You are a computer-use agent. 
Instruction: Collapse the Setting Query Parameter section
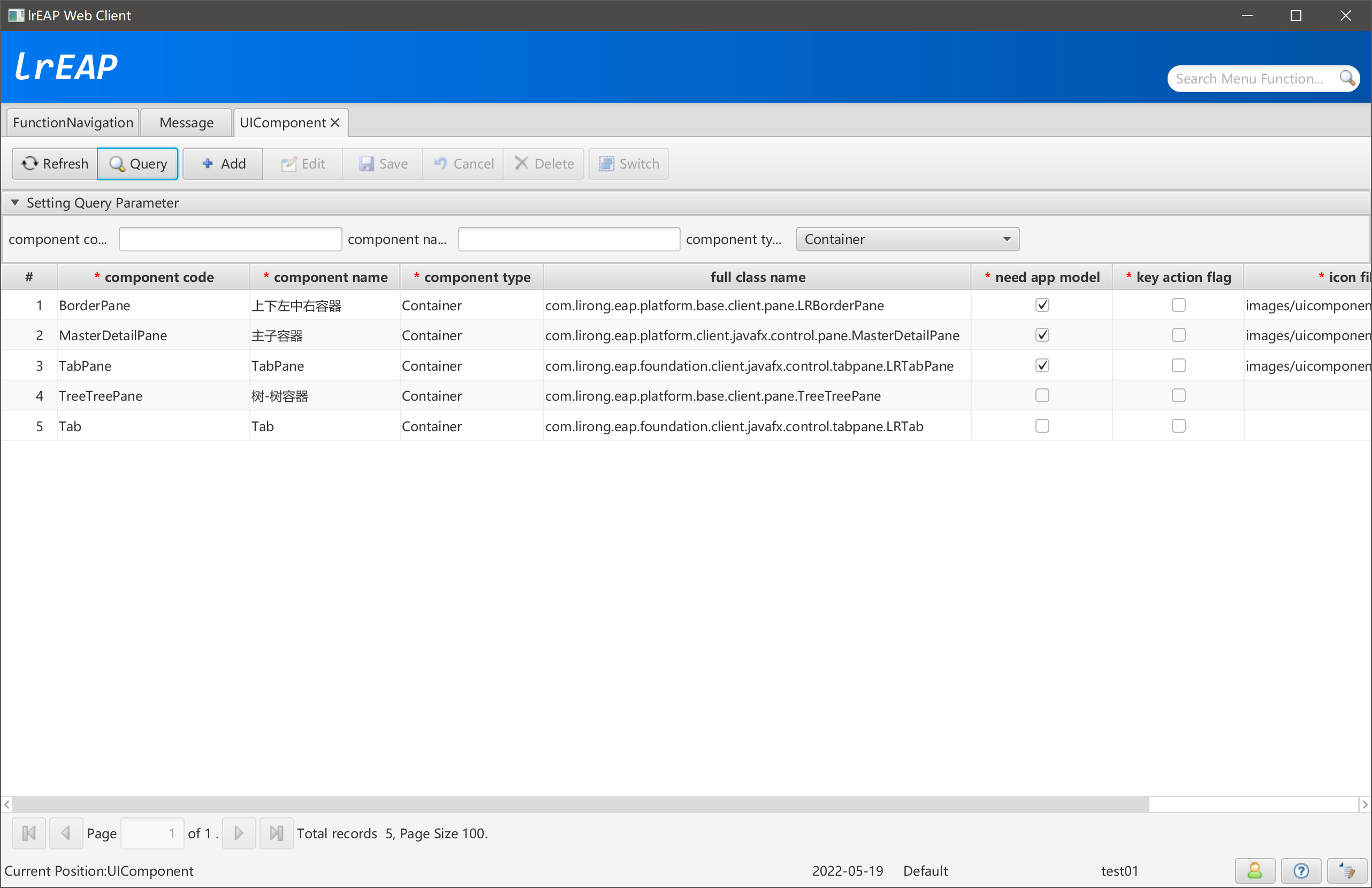point(15,203)
